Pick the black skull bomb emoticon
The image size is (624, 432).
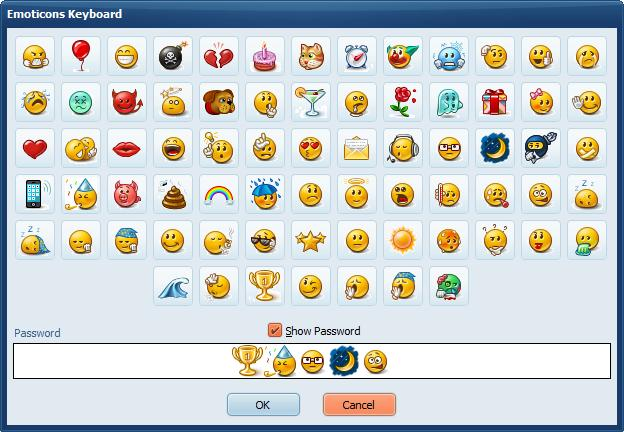tap(173, 56)
